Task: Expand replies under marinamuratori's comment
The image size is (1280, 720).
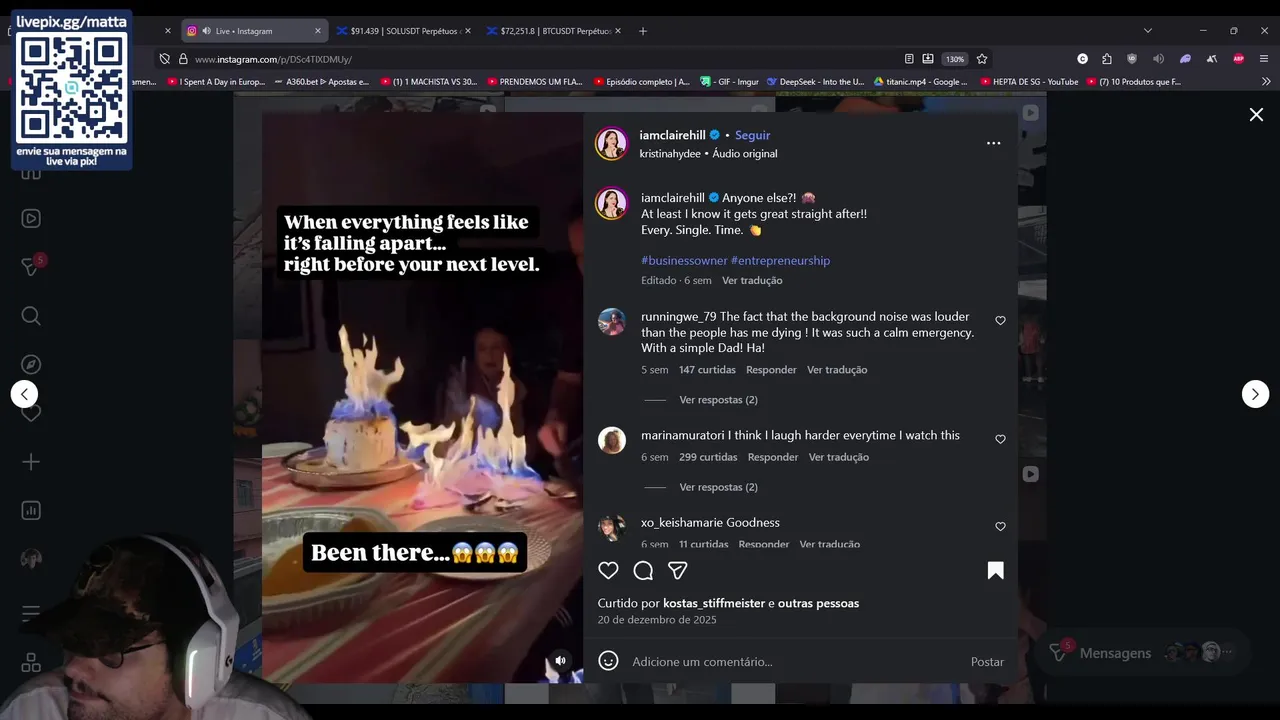Action: [718, 487]
